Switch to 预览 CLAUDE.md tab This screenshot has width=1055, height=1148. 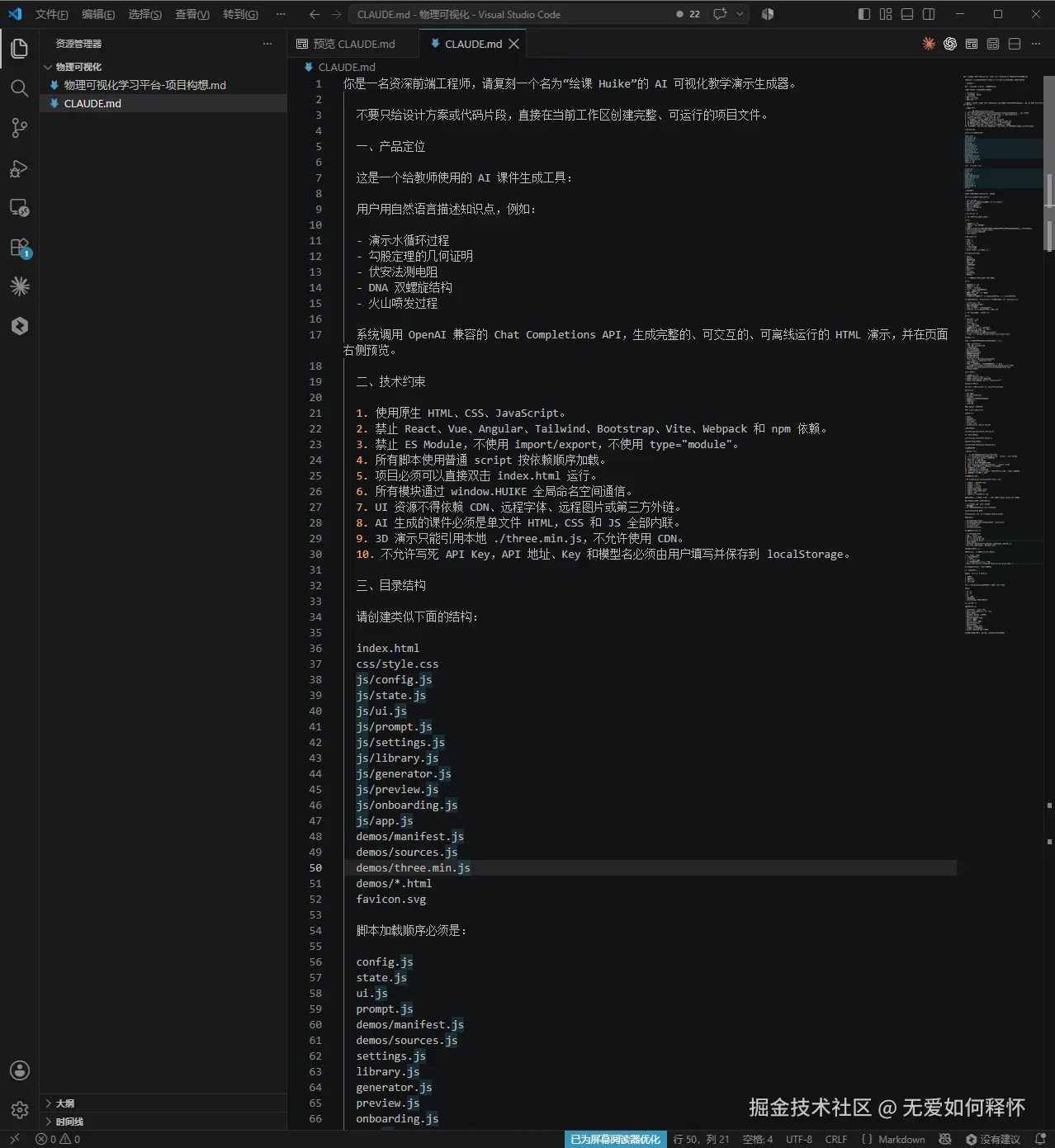(x=353, y=44)
